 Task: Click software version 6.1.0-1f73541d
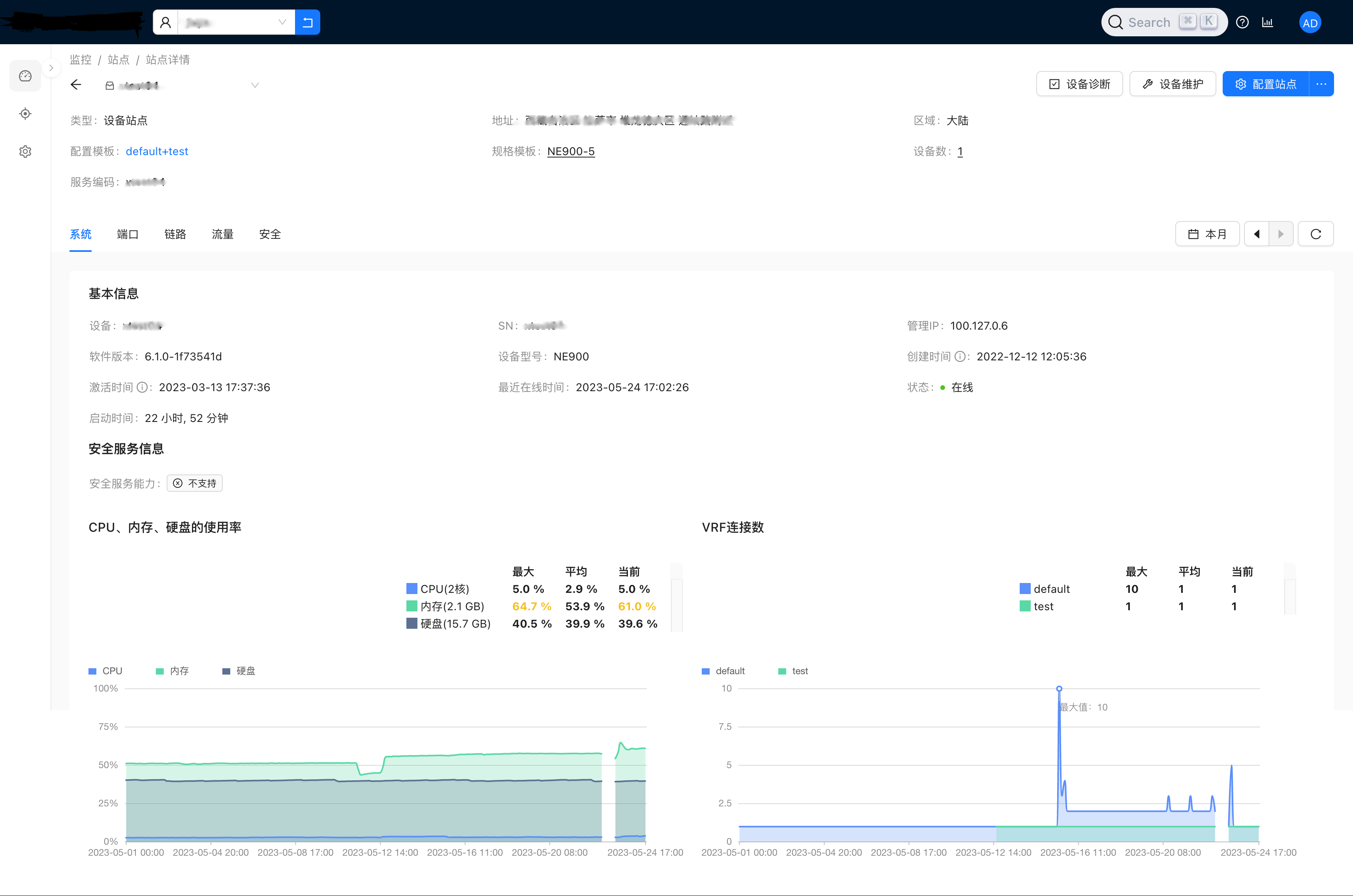pos(183,356)
